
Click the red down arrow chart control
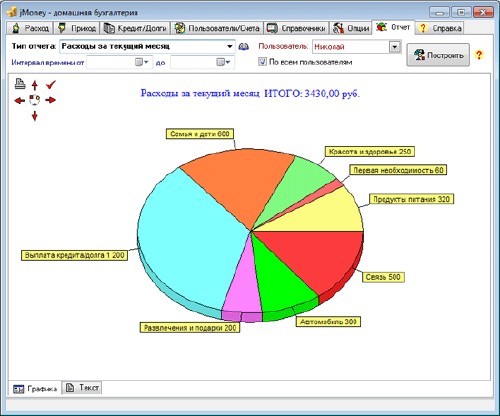[x=35, y=116]
